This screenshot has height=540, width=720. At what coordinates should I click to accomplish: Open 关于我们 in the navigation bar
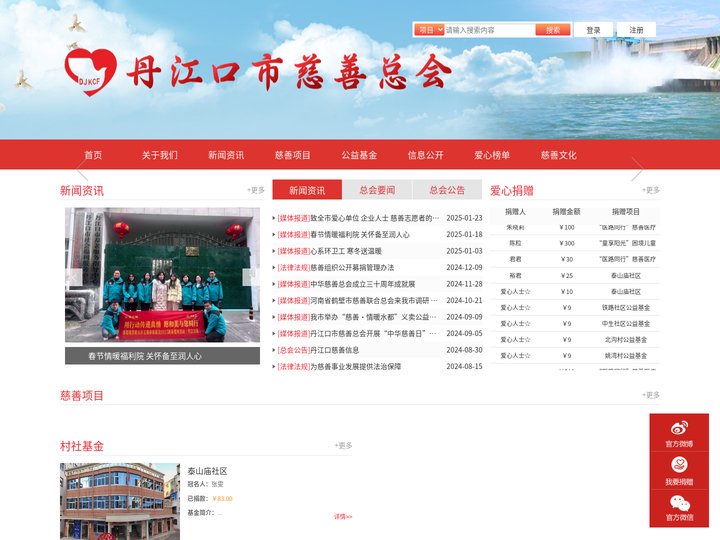pos(159,155)
